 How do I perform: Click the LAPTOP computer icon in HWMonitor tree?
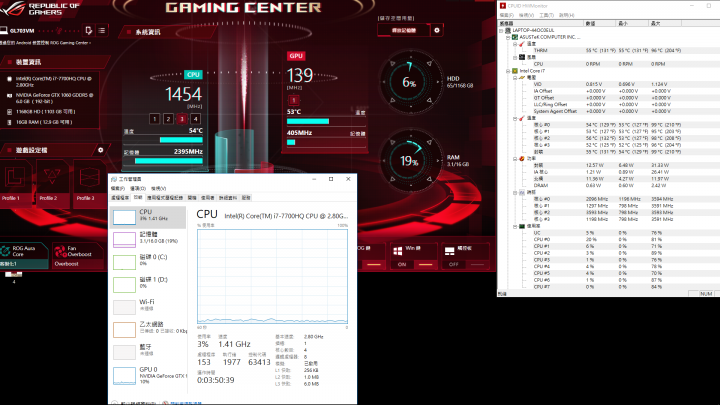(x=508, y=30)
